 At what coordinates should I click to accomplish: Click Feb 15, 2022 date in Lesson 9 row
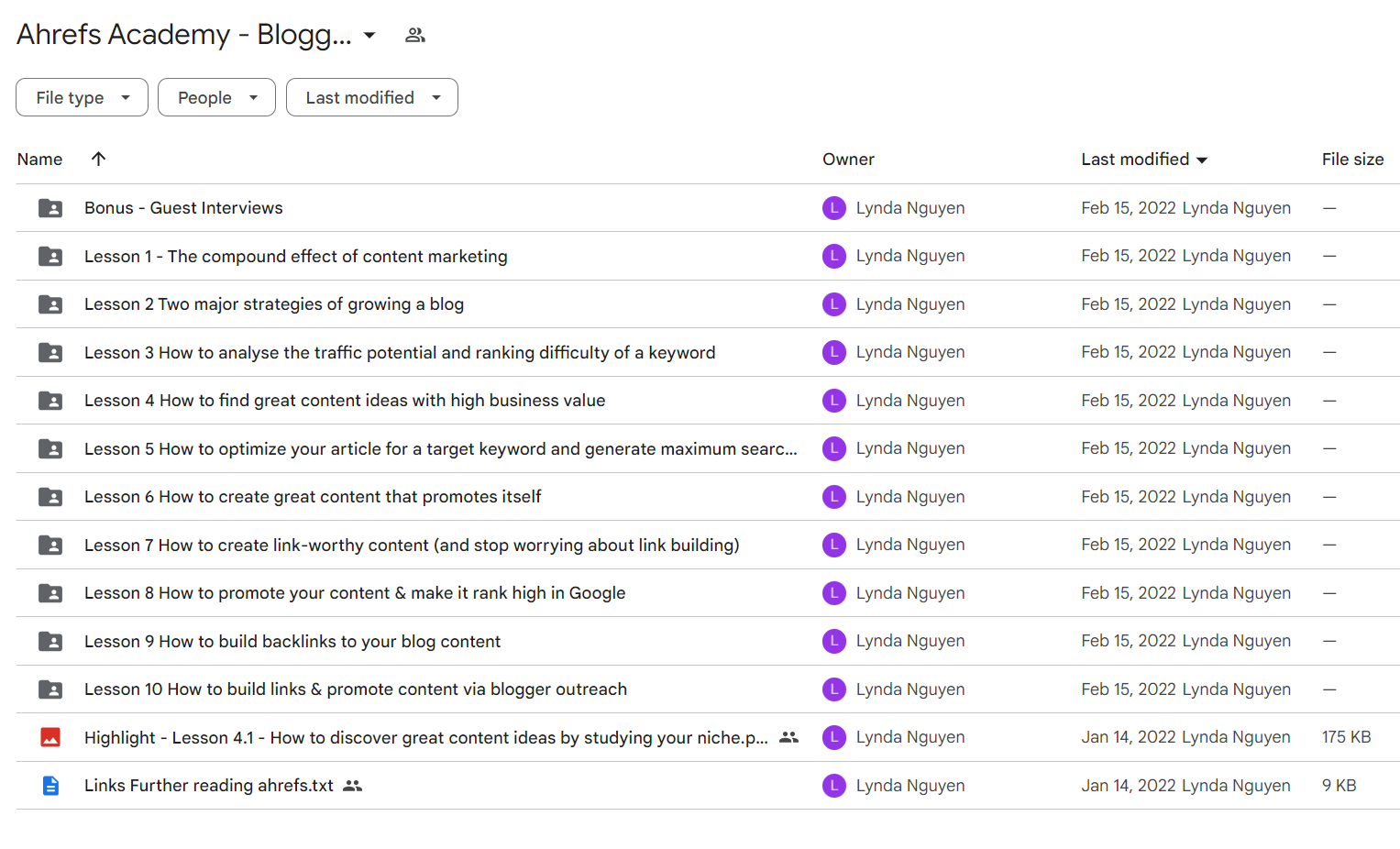tap(1129, 641)
